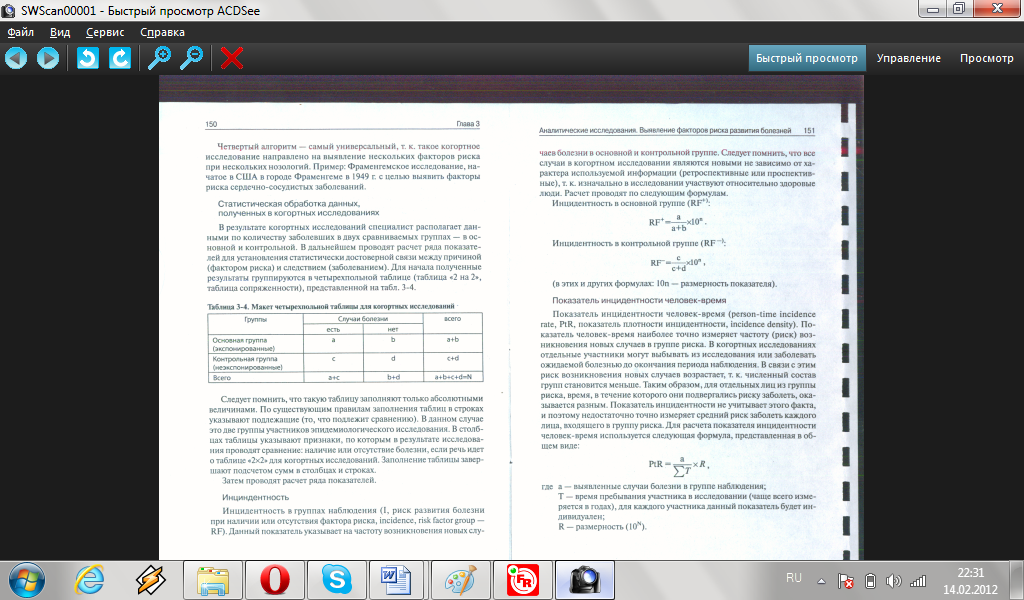Open the Файл menu
Viewport: 1024px width, 600px height.
pos(21,32)
